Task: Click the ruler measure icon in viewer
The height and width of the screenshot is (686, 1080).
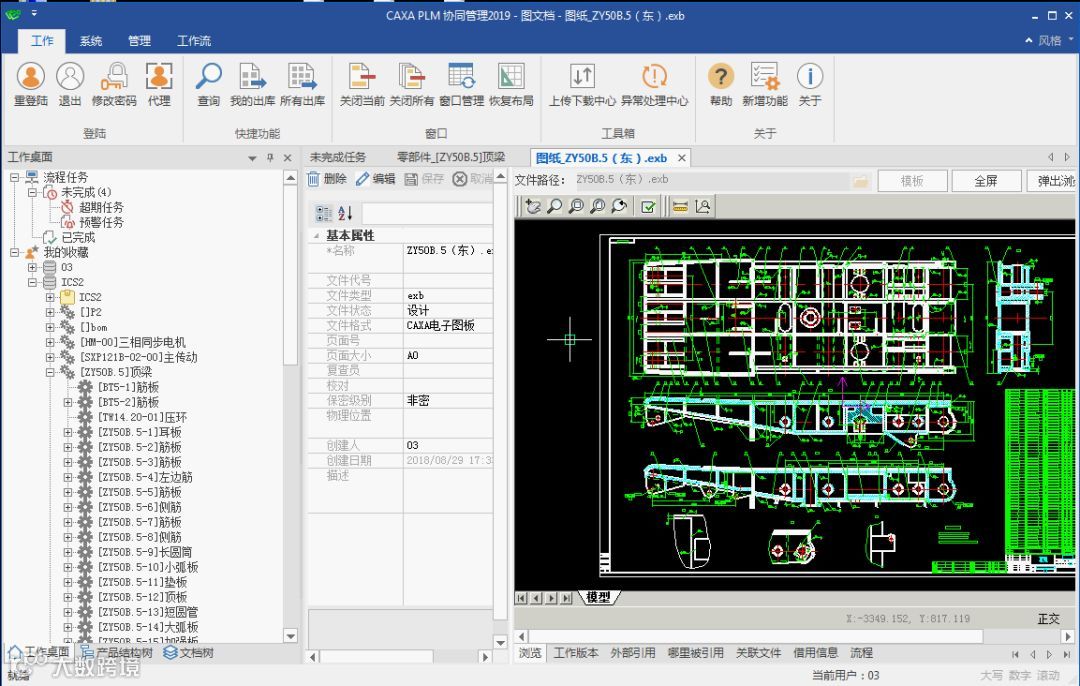Action: coord(681,206)
